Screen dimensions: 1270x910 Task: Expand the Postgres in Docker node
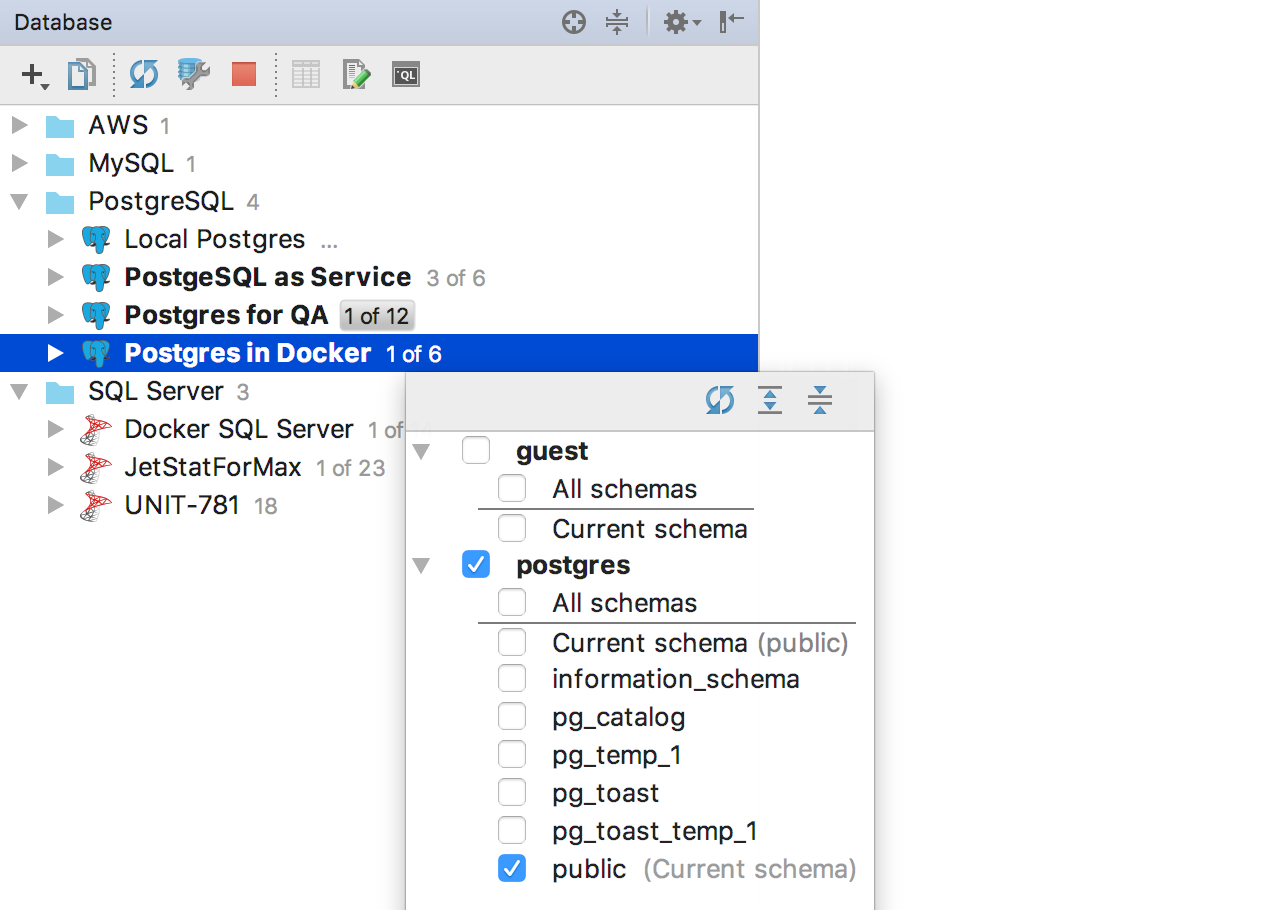pos(56,353)
